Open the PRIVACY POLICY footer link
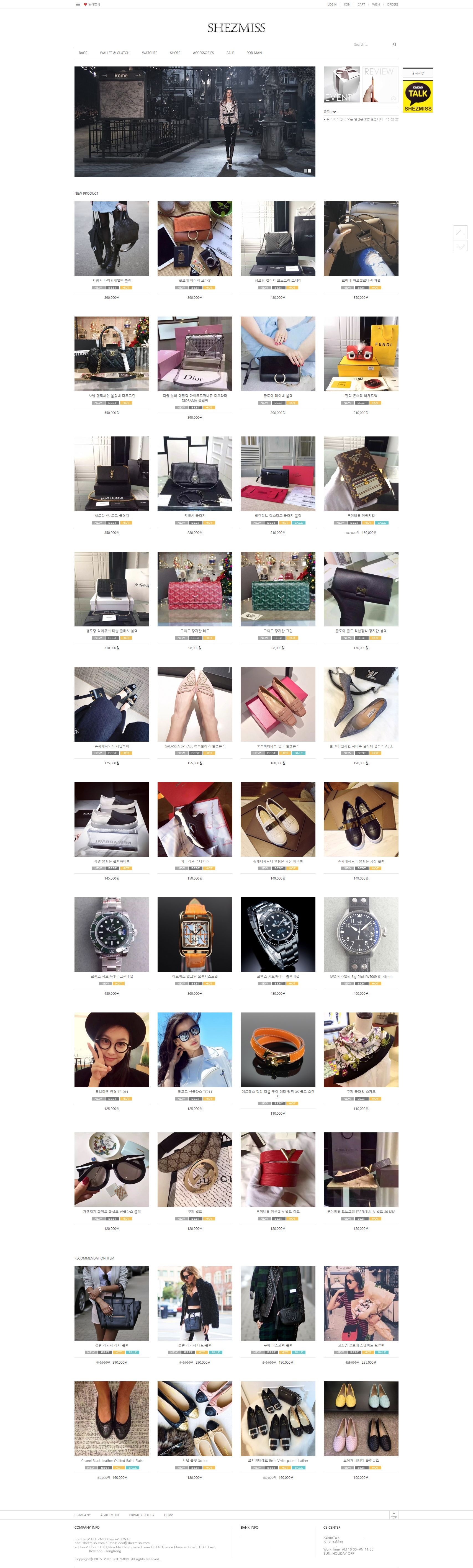This screenshot has width=473, height=1568. [x=142, y=1515]
